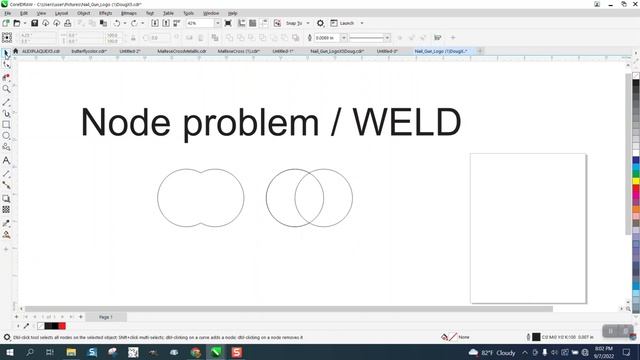Select the Connector tool
The image size is (640, 360).
pos(6,185)
